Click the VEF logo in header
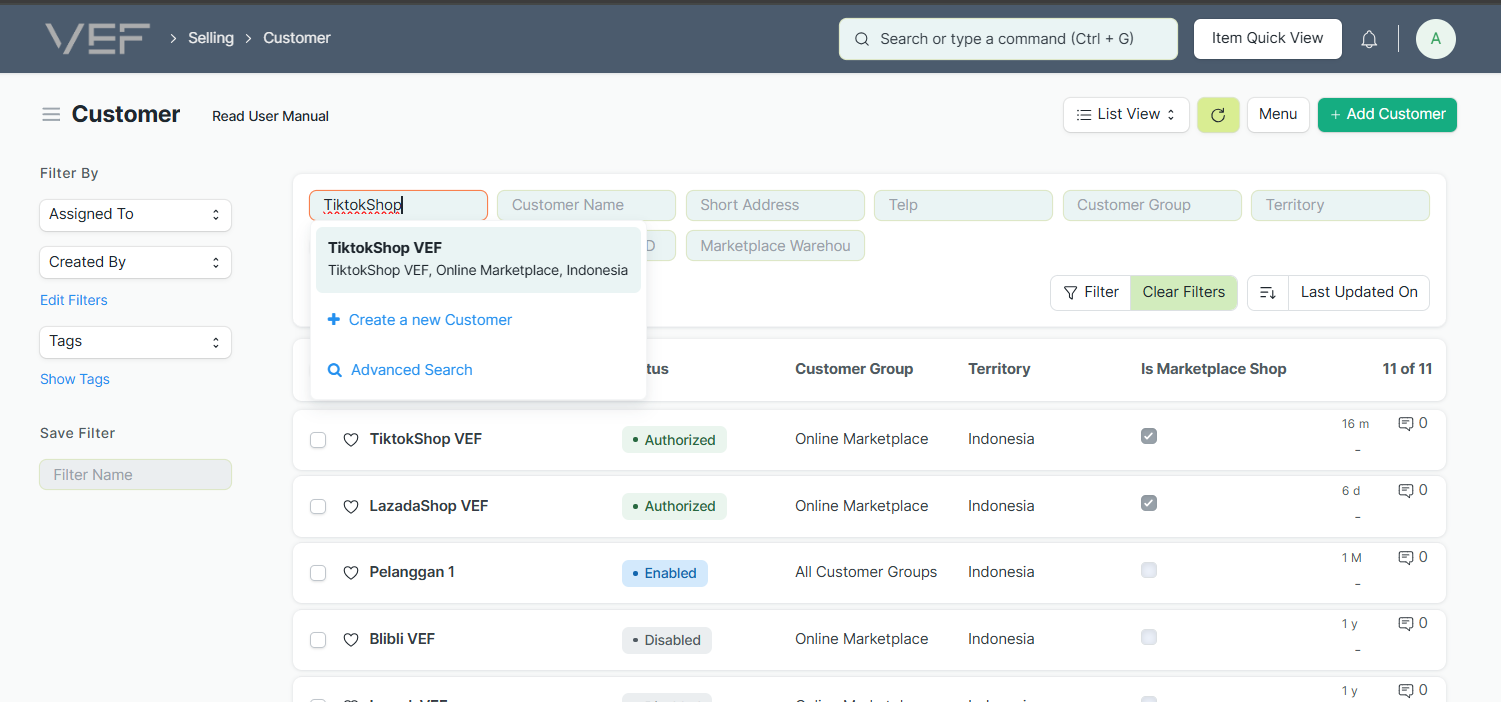The width and height of the screenshot is (1501, 702). pyautogui.click(x=97, y=38)
